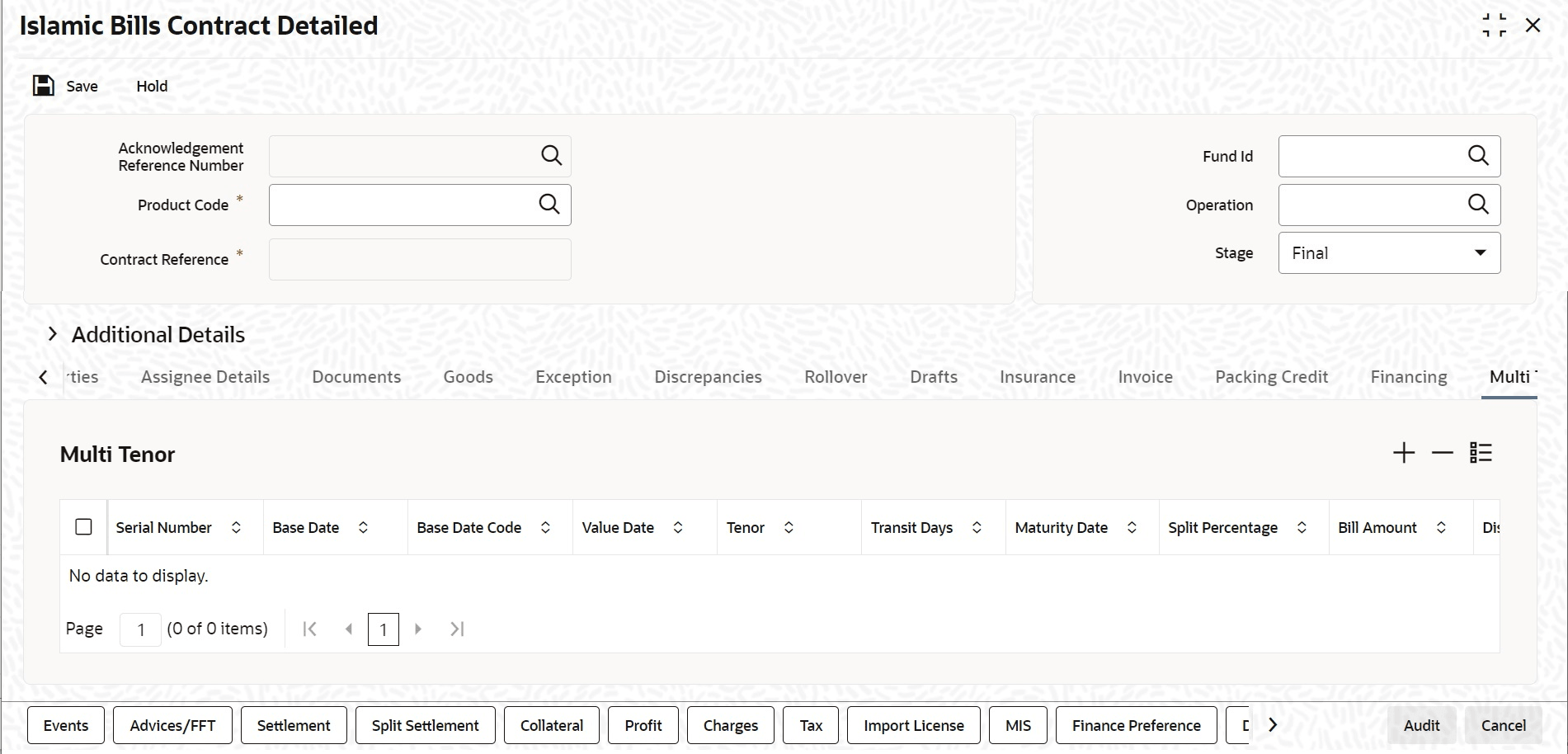Click the Cancel button

1504,725
